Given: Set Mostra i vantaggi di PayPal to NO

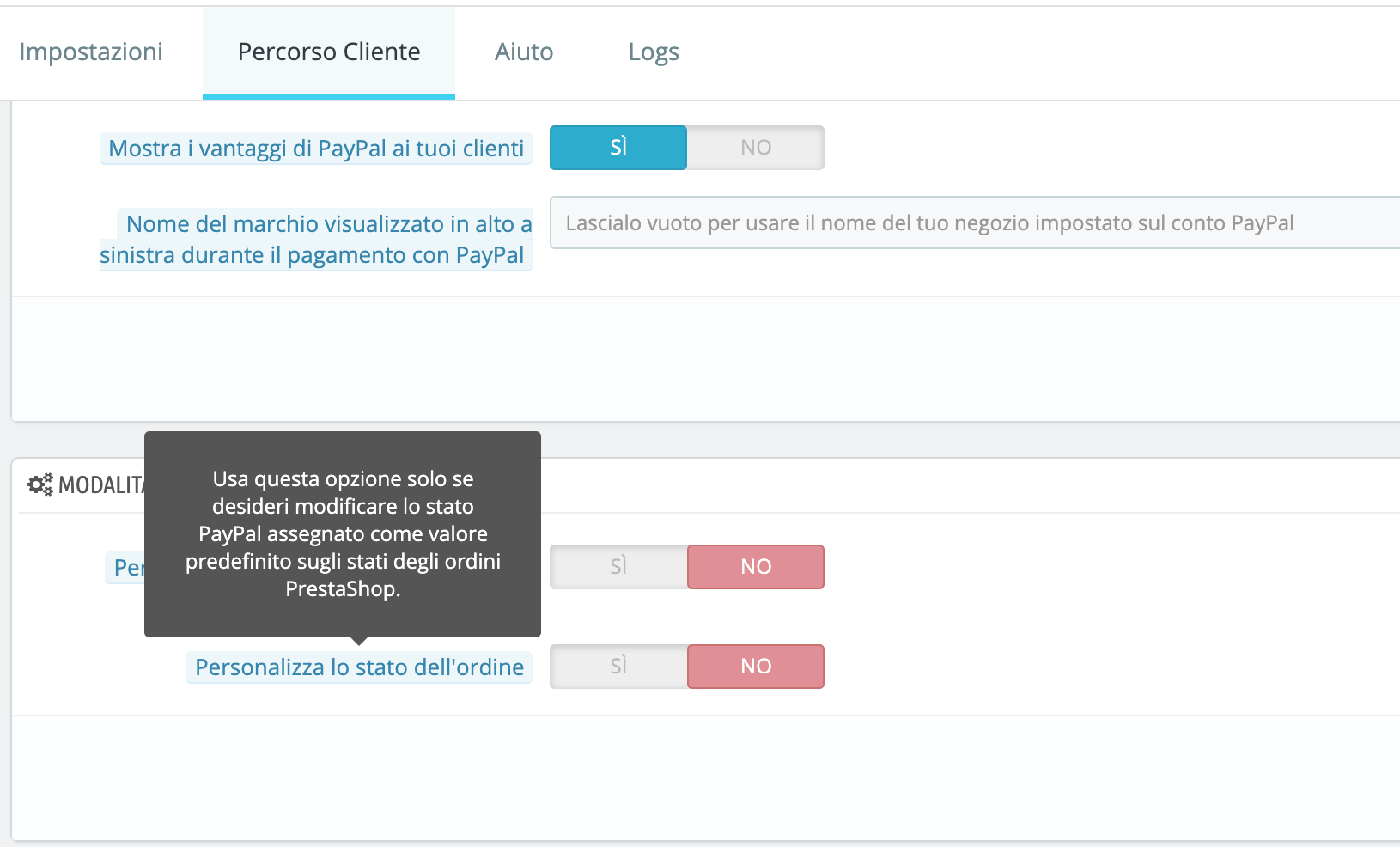Looking at the screenshot, I should point(756,148).
